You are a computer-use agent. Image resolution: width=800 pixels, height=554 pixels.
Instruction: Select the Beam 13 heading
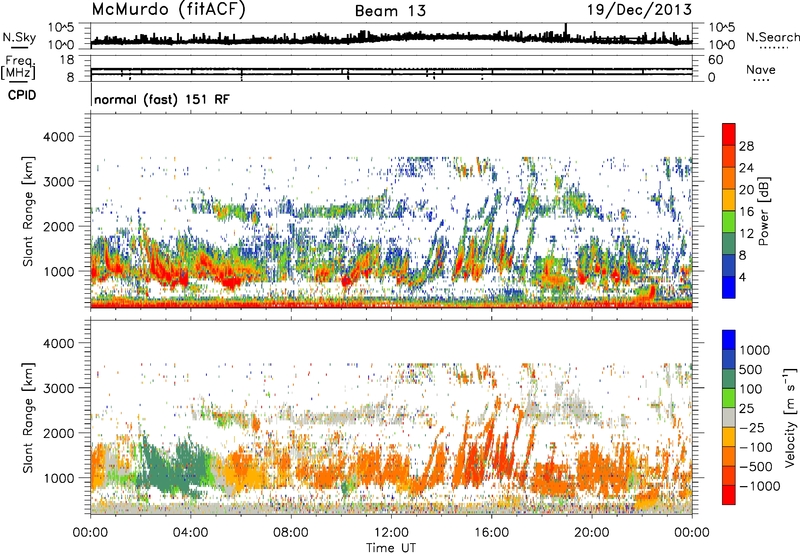tap(390, 11)
